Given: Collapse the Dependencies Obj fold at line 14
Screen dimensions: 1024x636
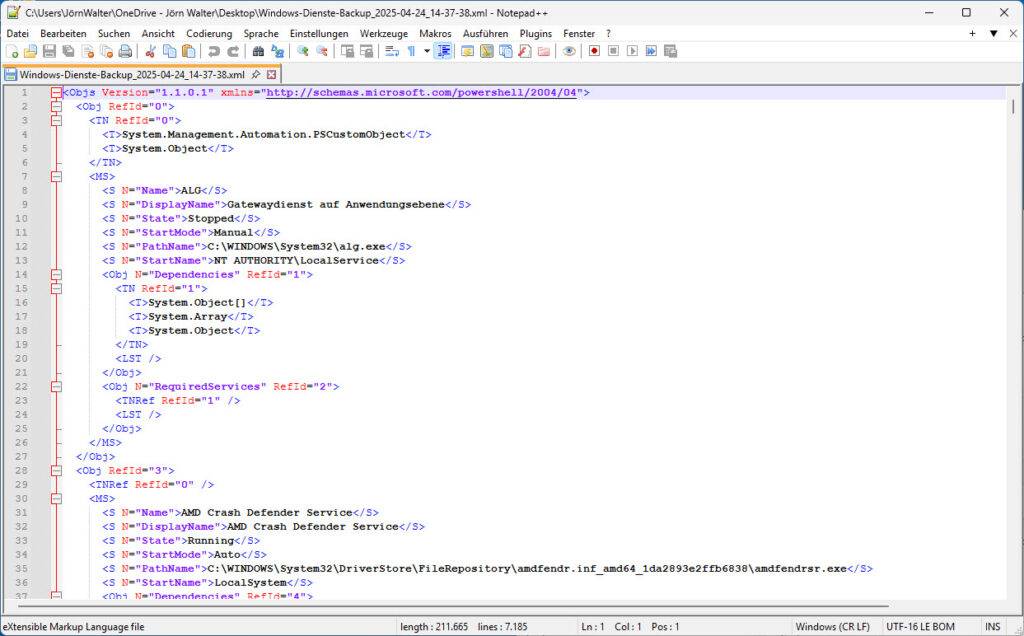Looking at the screenshot, I should point(54,274).
